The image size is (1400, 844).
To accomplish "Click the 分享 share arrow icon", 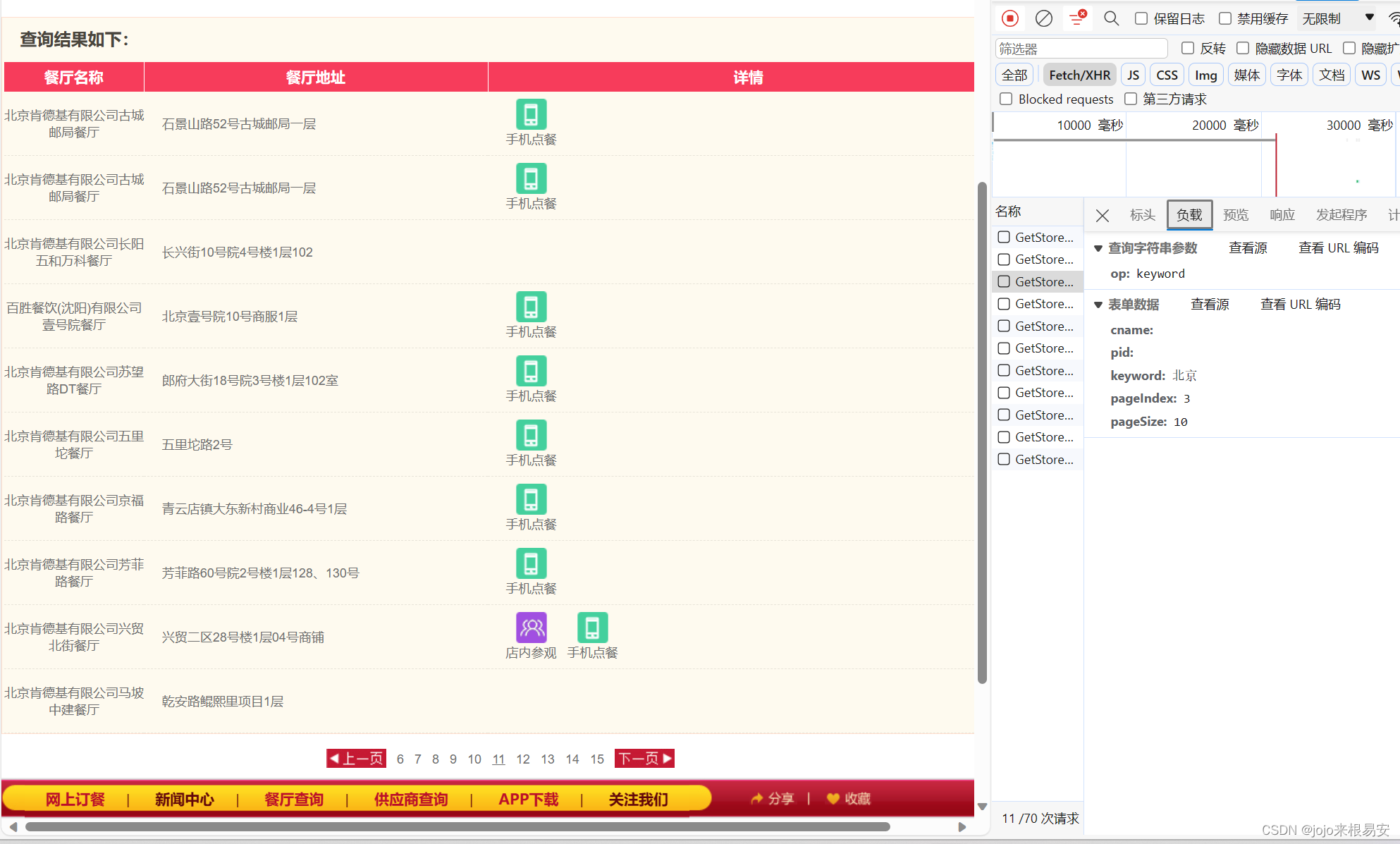I will click(x=757, y=798).
